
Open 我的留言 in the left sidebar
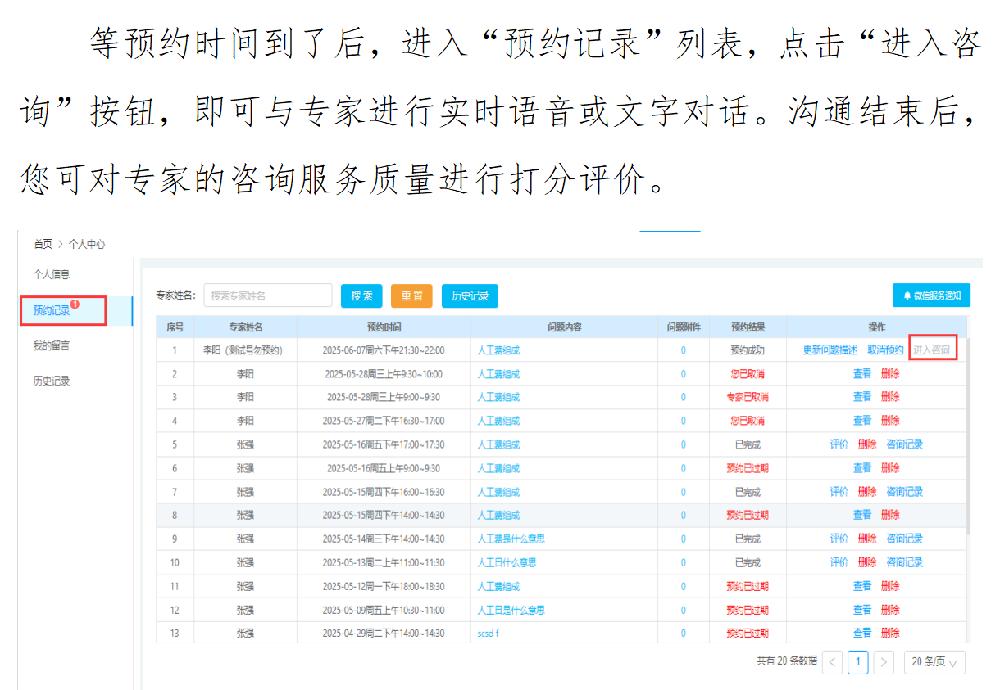click(53, 345)
